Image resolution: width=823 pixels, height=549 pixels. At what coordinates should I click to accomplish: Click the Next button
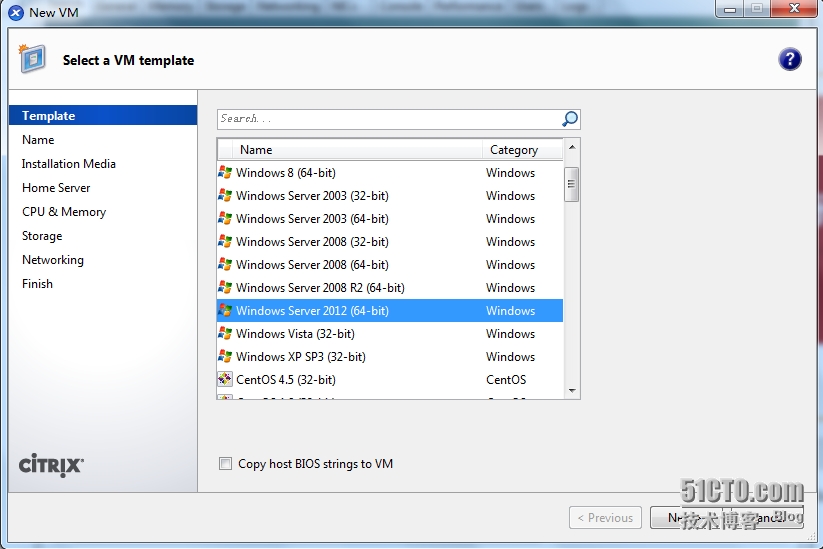685,518
